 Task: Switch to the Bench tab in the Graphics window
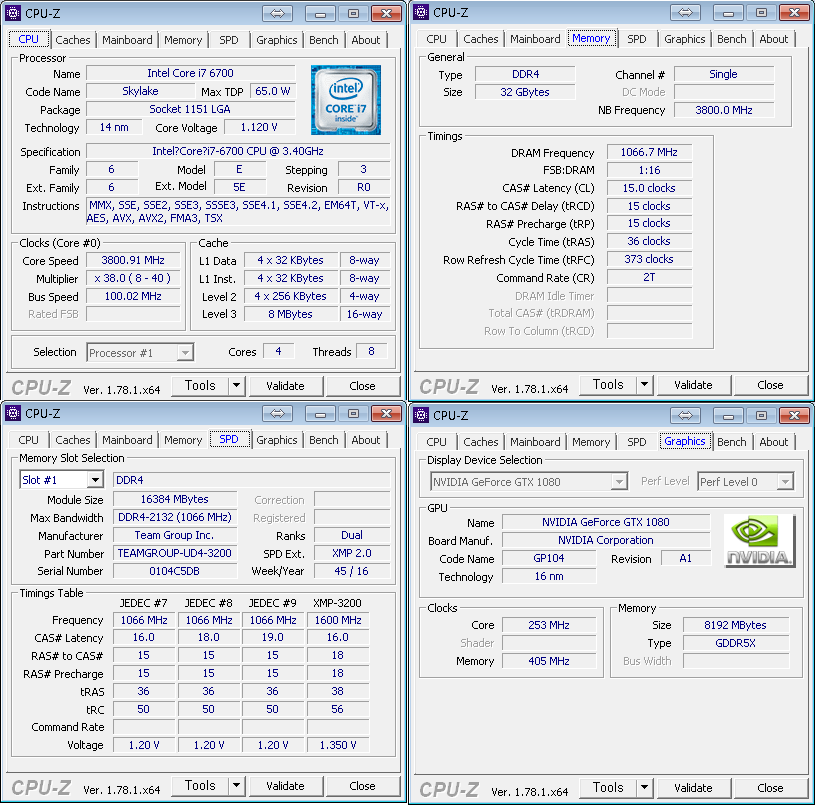[732, 442]
